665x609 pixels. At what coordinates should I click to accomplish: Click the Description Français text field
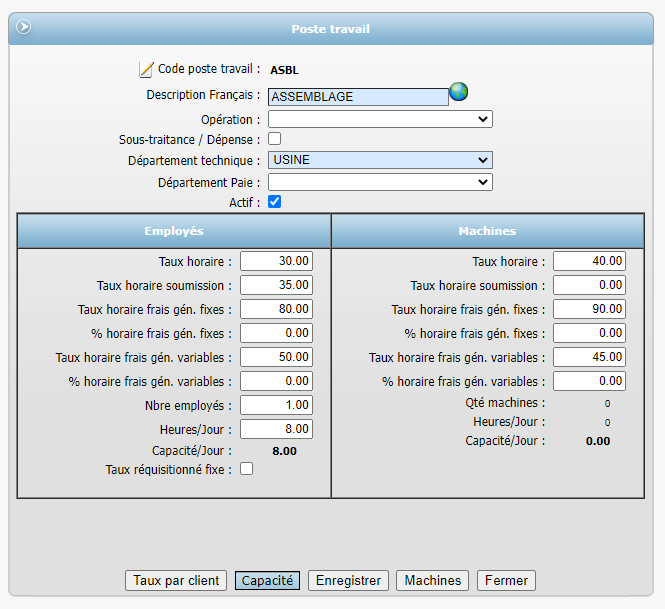(x=358, y=97)
